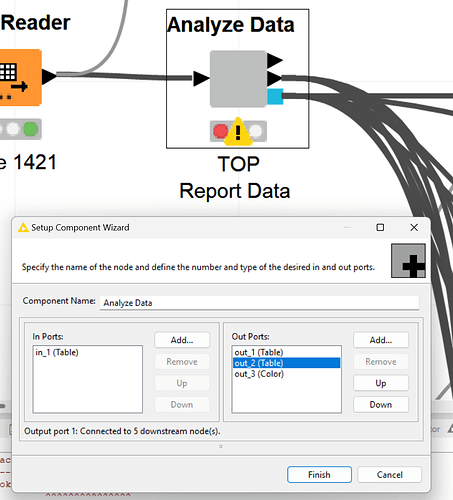Move the selected out port up
This screenshot has height=500, width=453.
(x=381, y=383)
